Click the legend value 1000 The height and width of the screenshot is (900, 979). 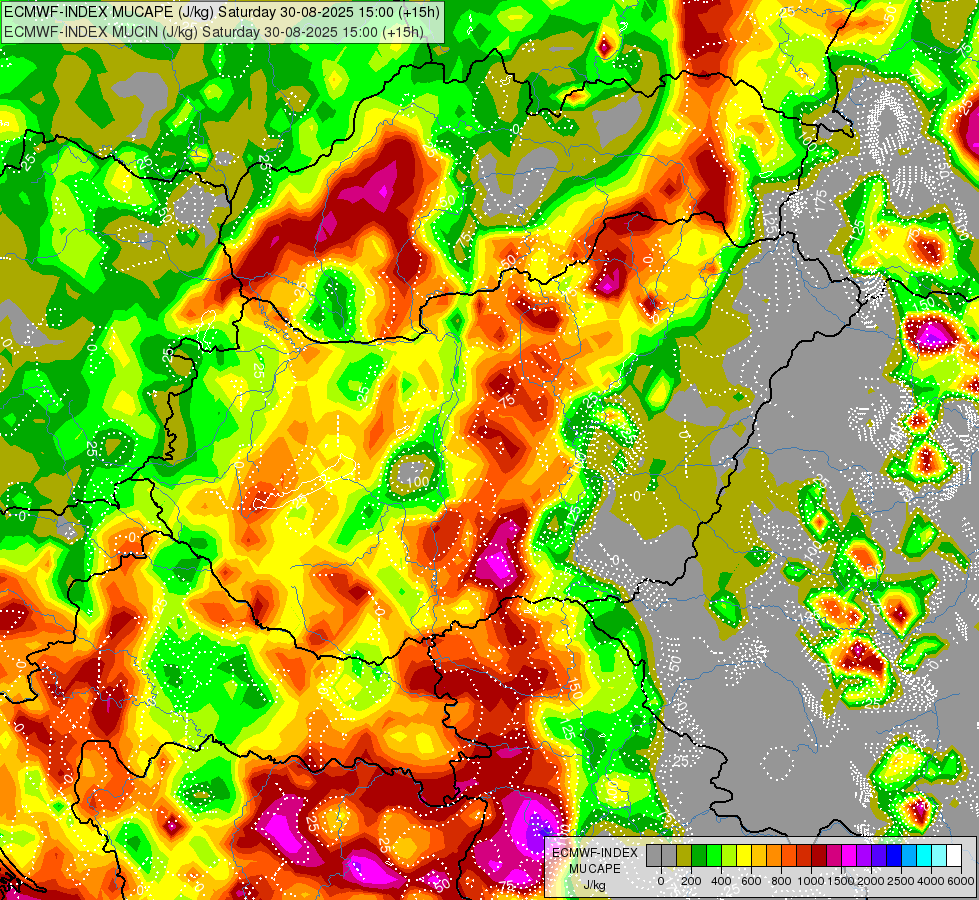click(x=811, y=881)
